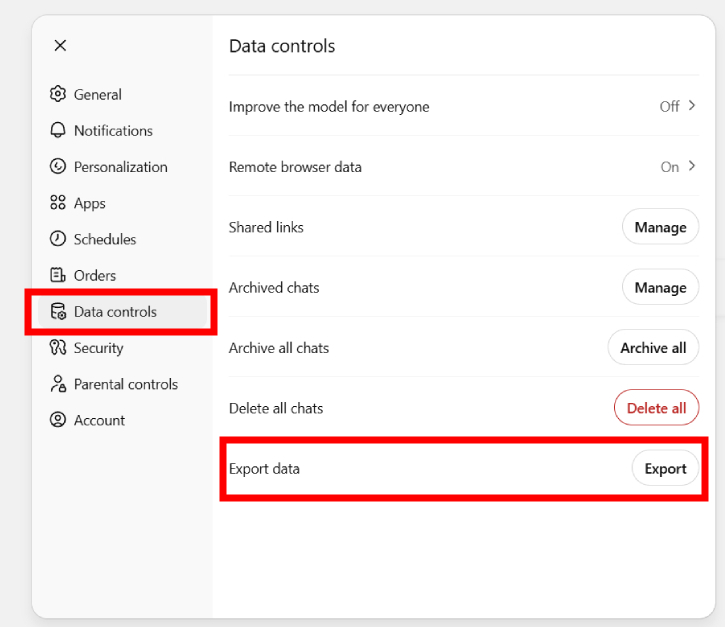Viewport: 725px width, 627px height.
Task: Click the Notifications bell icon
Action: [58, 130]
